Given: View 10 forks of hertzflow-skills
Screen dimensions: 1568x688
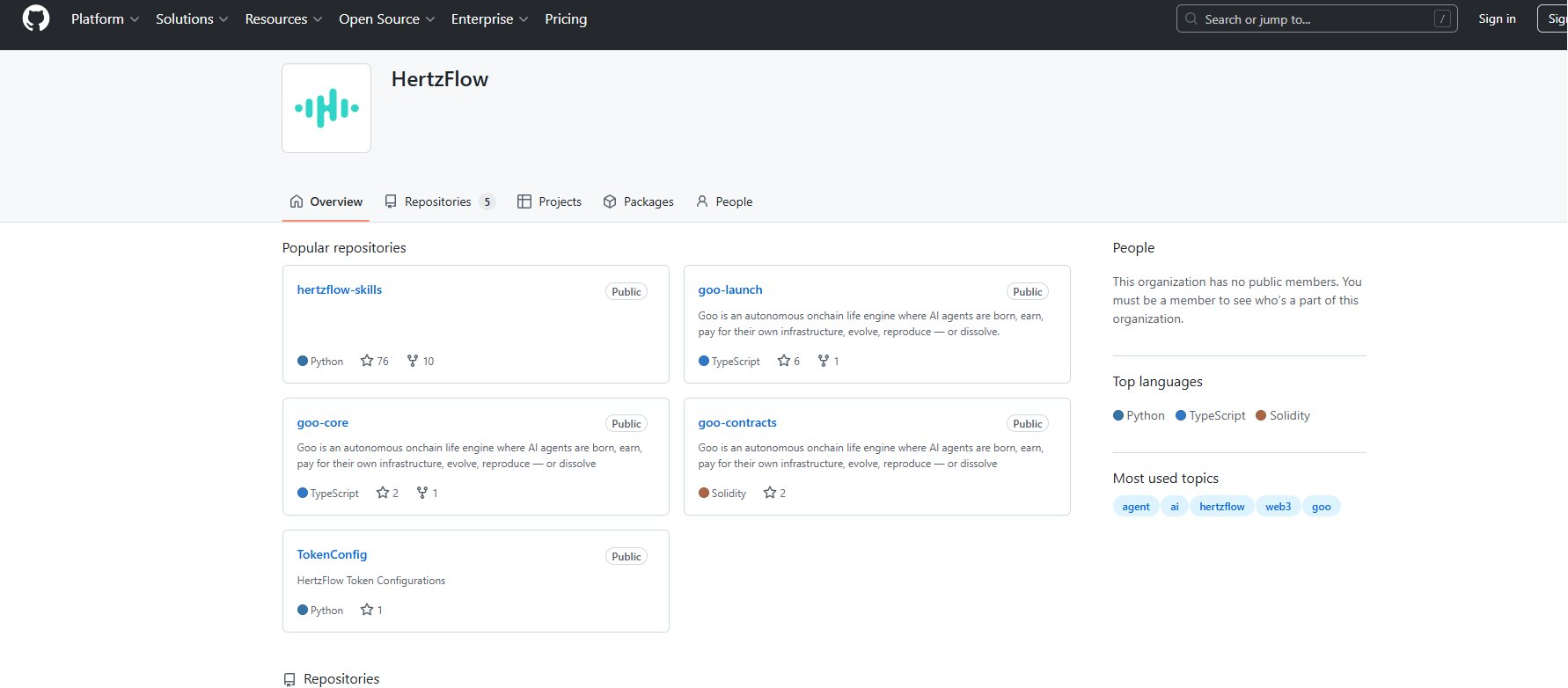Looking at the screenshot, I should (x=421, y=361).
